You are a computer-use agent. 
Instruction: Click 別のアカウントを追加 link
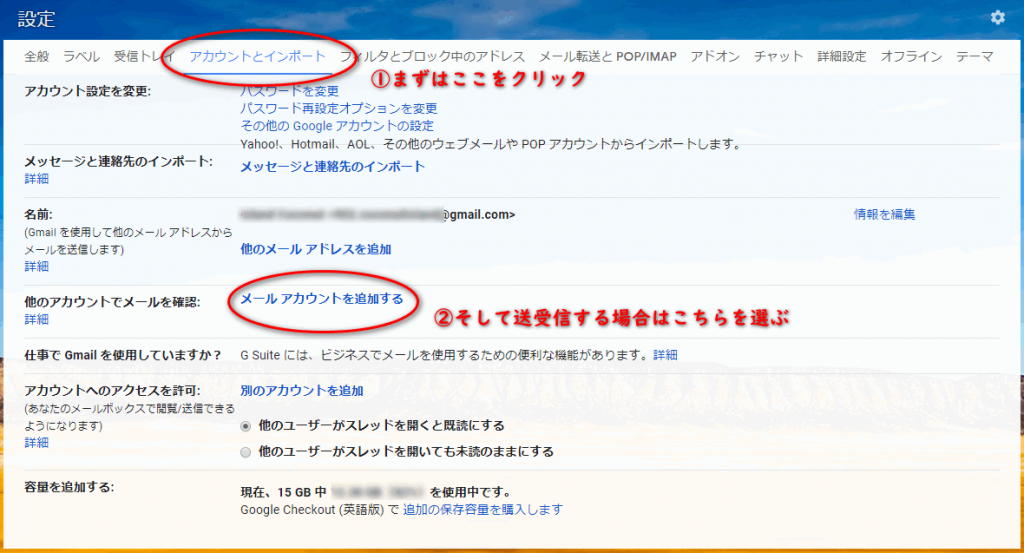[x=301, y=391]
